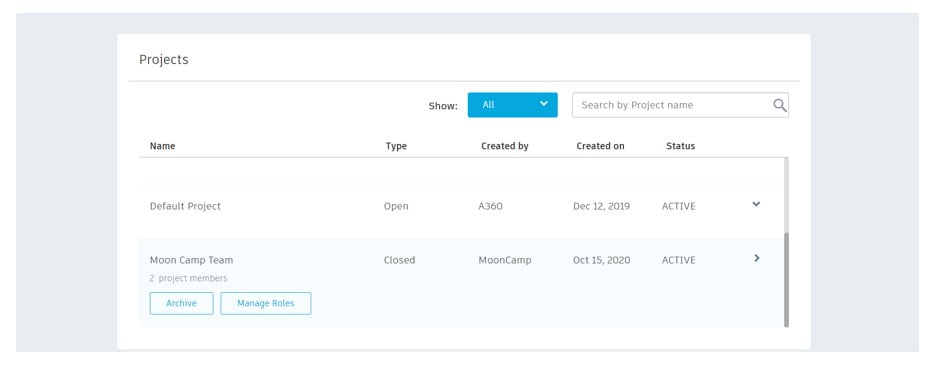Viewport: 937px width, 366px height.
Task: Click the ACTIVE status of Default Project
Action: pyautogui.click(x=678, y=206)
